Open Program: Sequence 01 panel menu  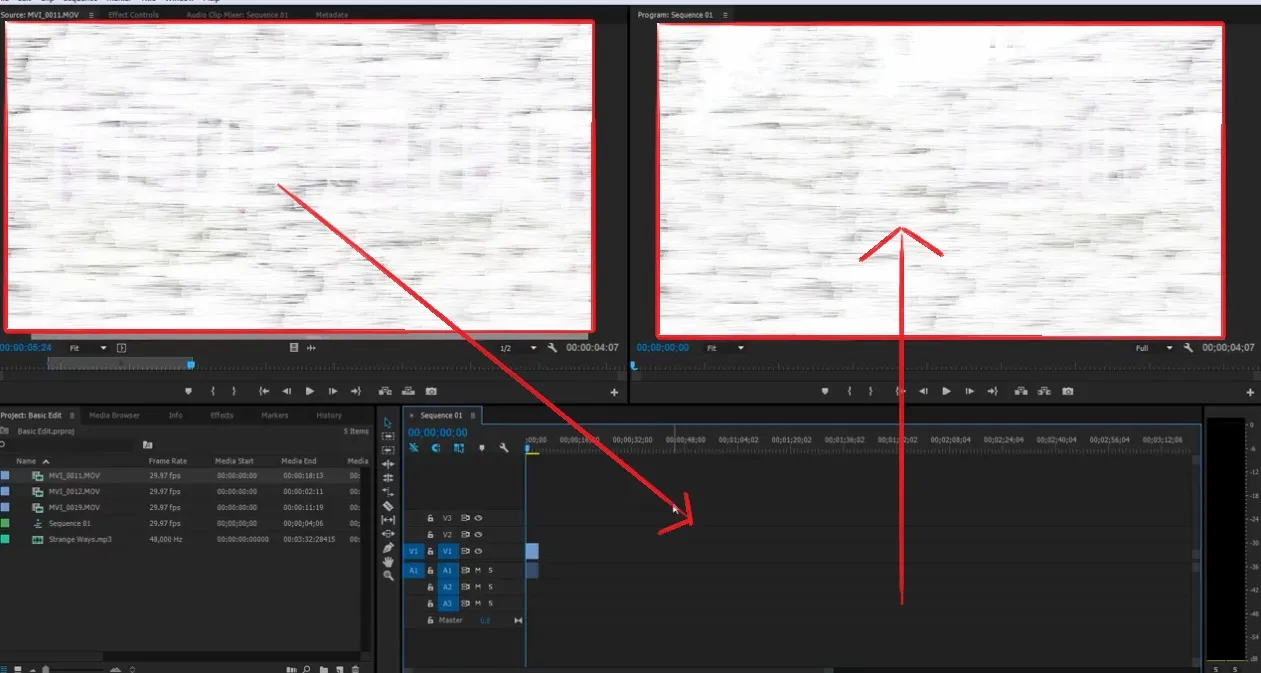[725, 16]
